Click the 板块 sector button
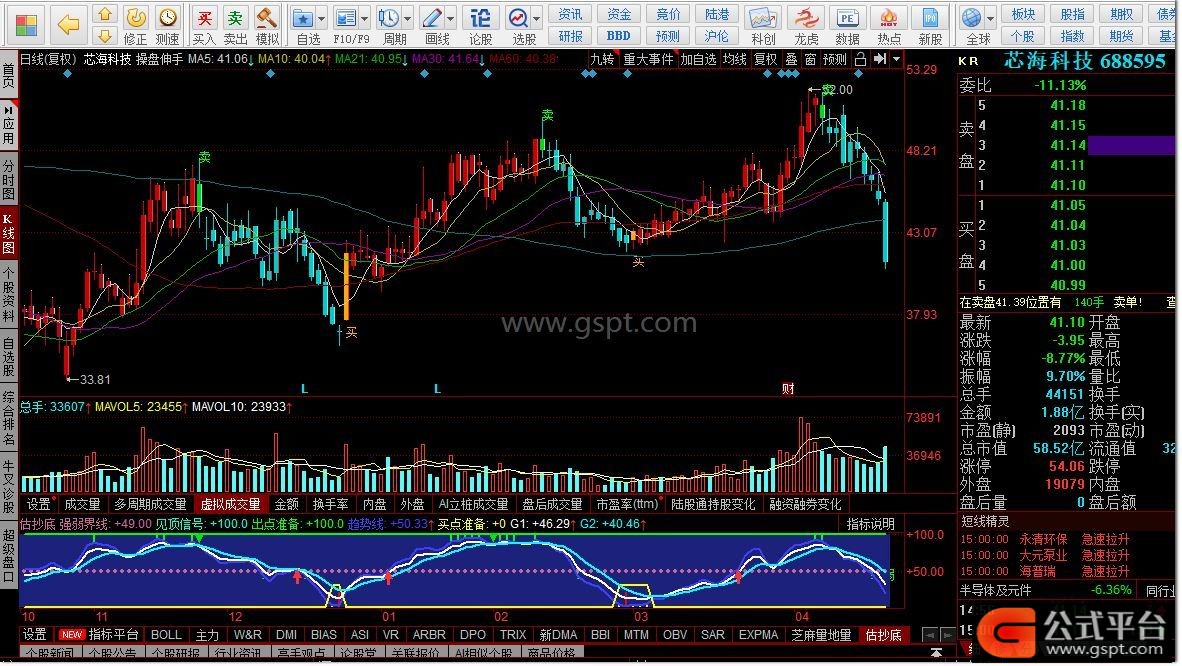The image size is (1182, 666). coord(1024,14)
